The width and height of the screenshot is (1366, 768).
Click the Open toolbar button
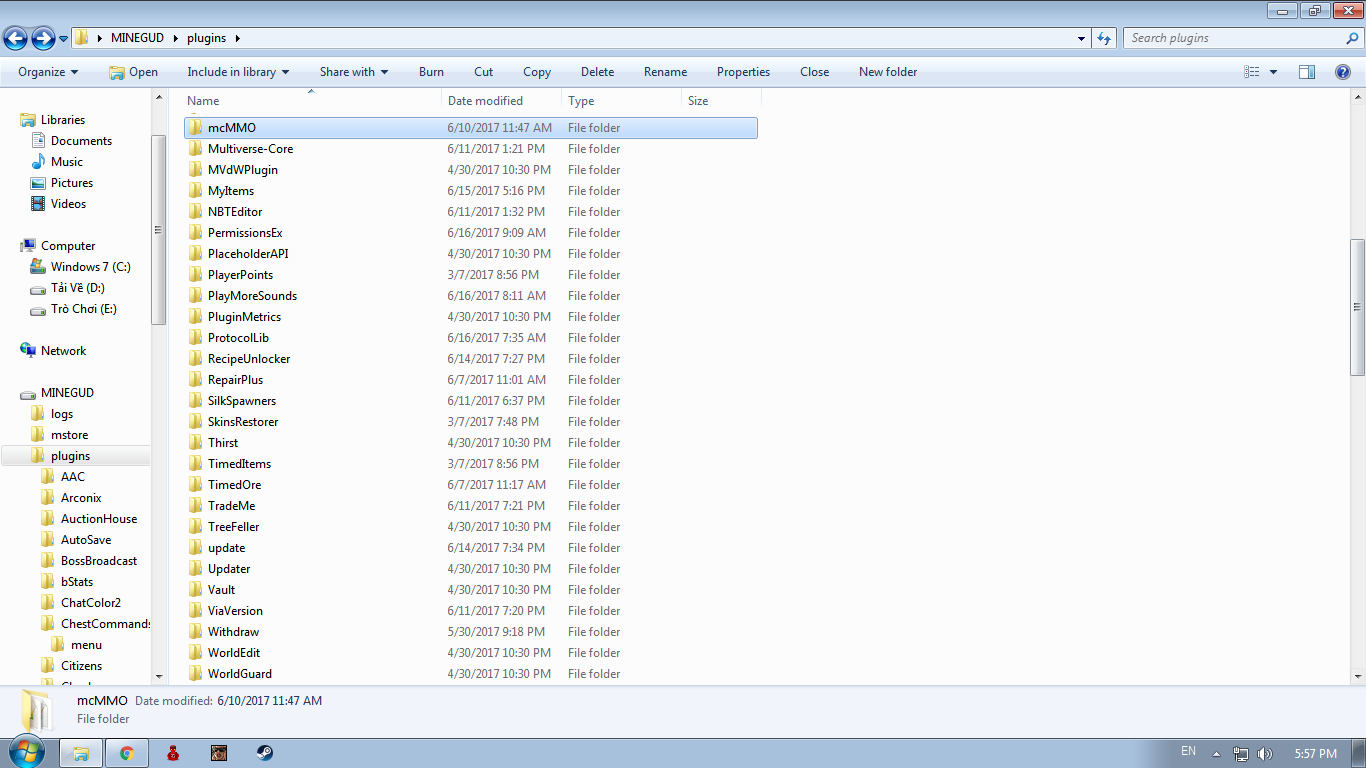click(133, 72)
